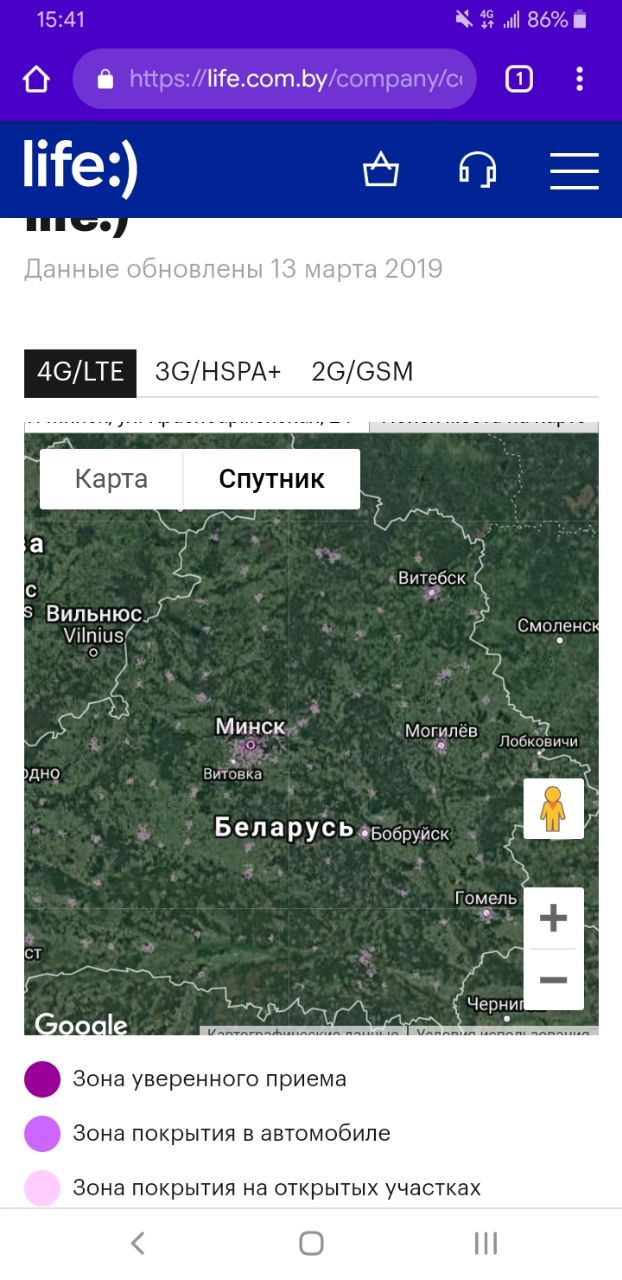Select the Зона уверенного приема color swatch
Viewport: 622px width, 1280px height.
tap(43, 1080)
